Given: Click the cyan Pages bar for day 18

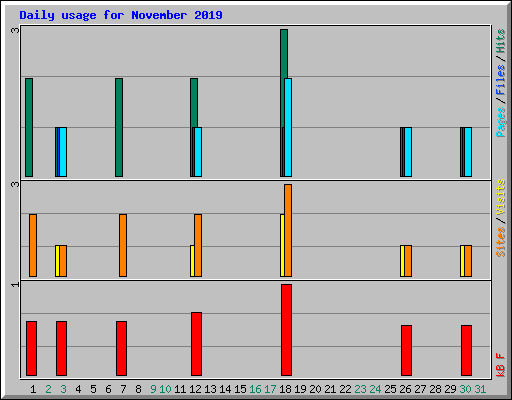Looking at the screenshot, I should pos(288,127).
